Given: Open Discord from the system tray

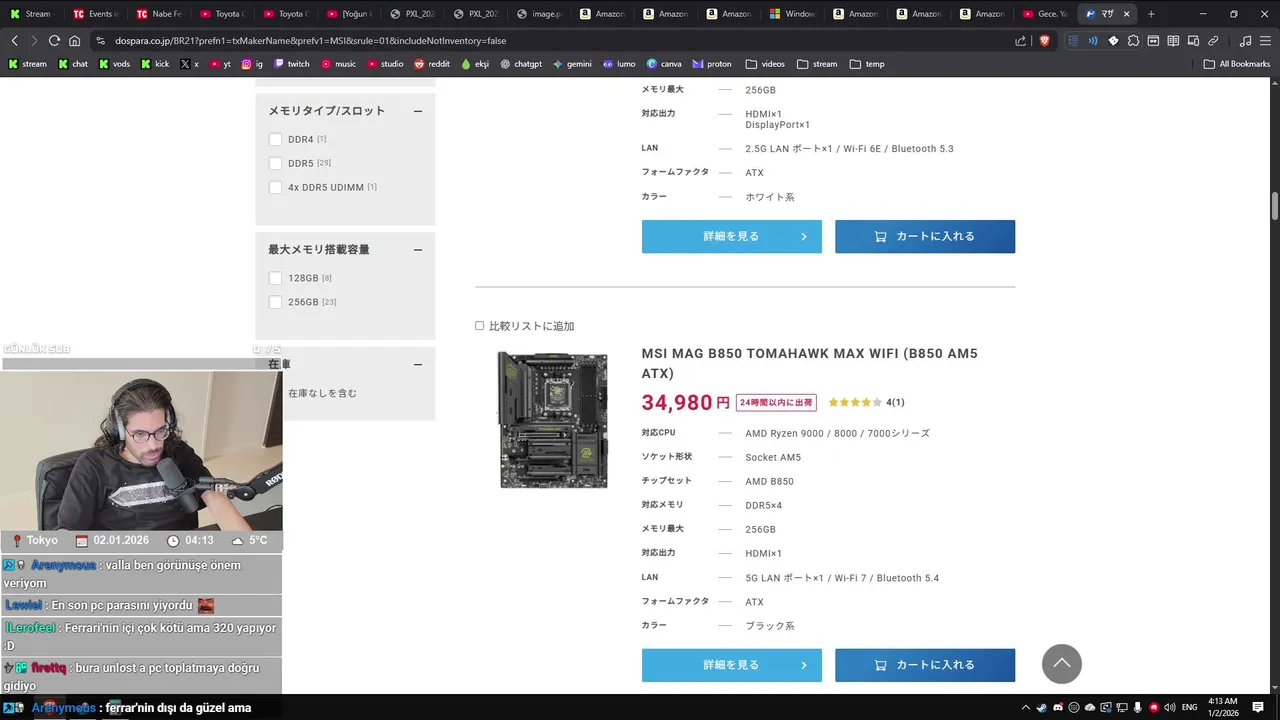Looking at the screenshot, I should click(x=1057, y=707).
